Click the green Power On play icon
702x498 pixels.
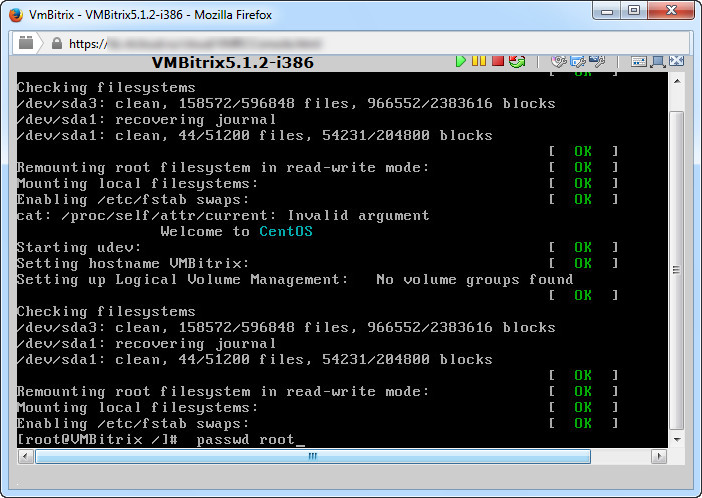pyautogui.click(x=460, y=61)
